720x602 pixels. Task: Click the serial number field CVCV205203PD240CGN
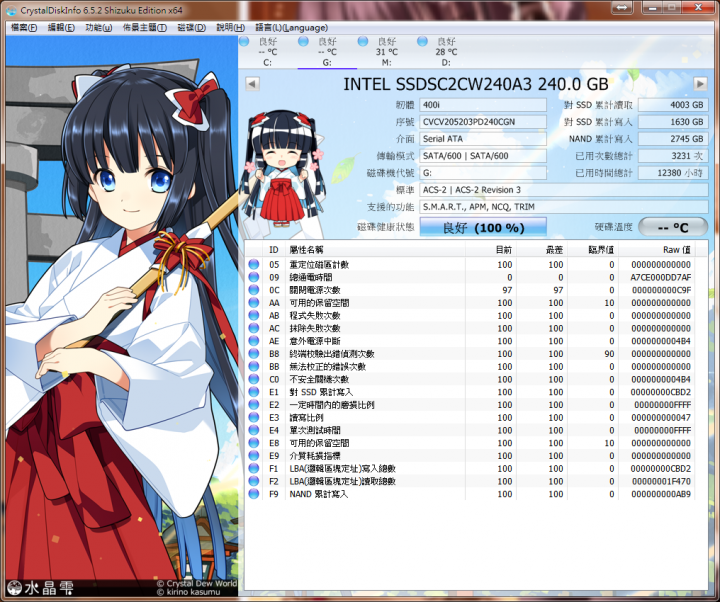click(483, 122)
